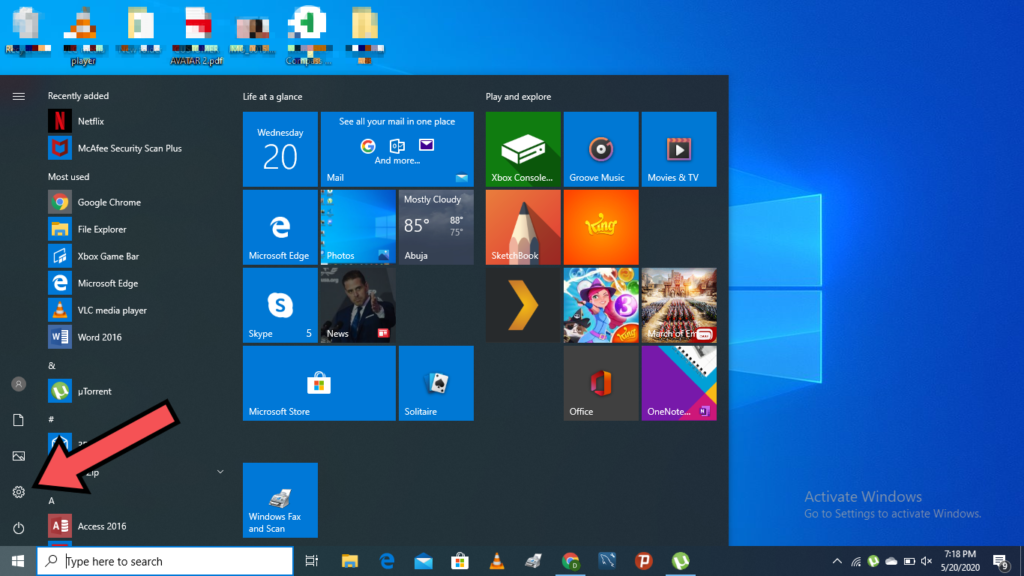Click the orange King tile
1024x576 pixels.
pos(601,227)
